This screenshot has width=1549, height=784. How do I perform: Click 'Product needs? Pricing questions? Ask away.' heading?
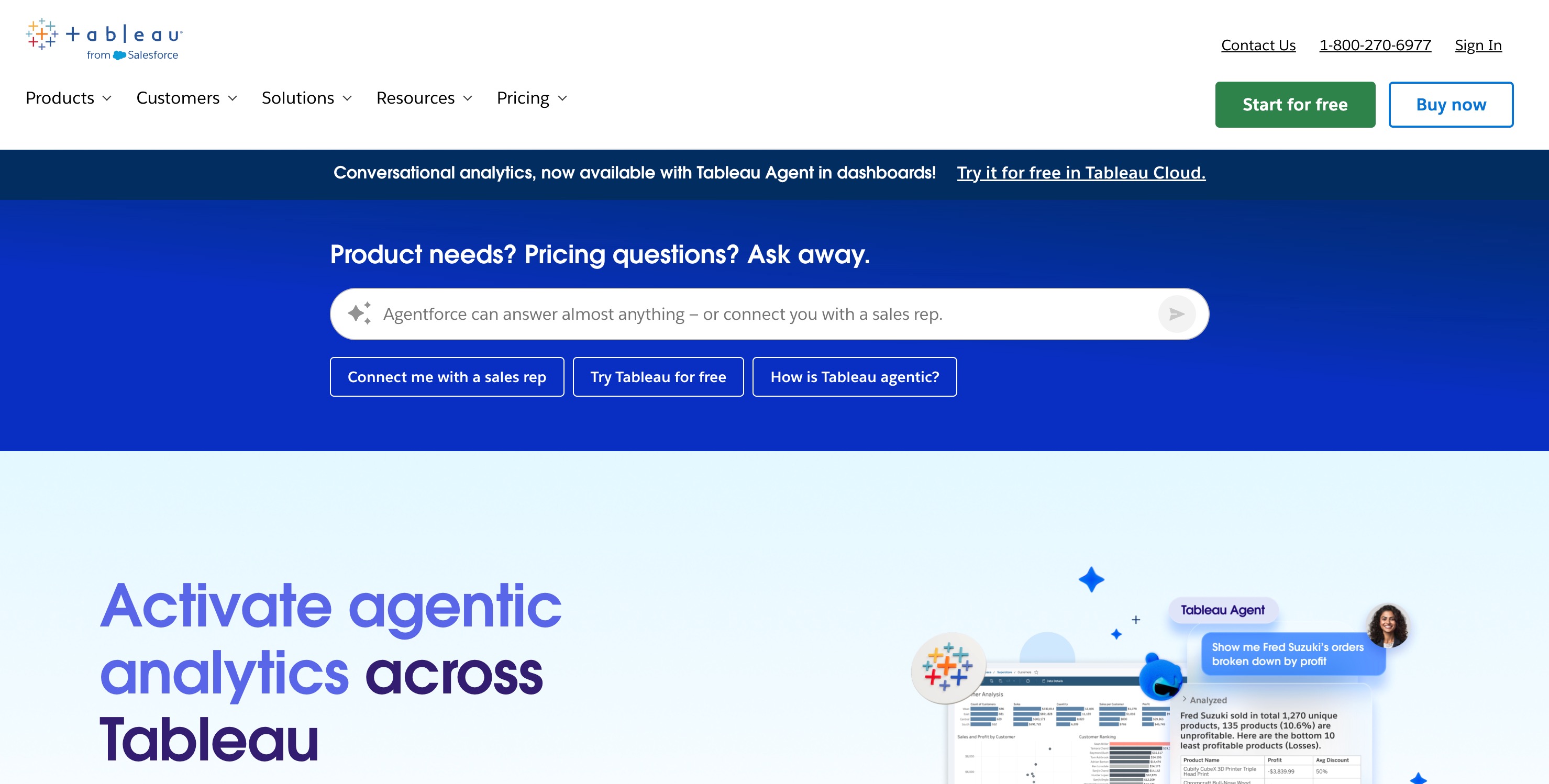tap(600, 254)
